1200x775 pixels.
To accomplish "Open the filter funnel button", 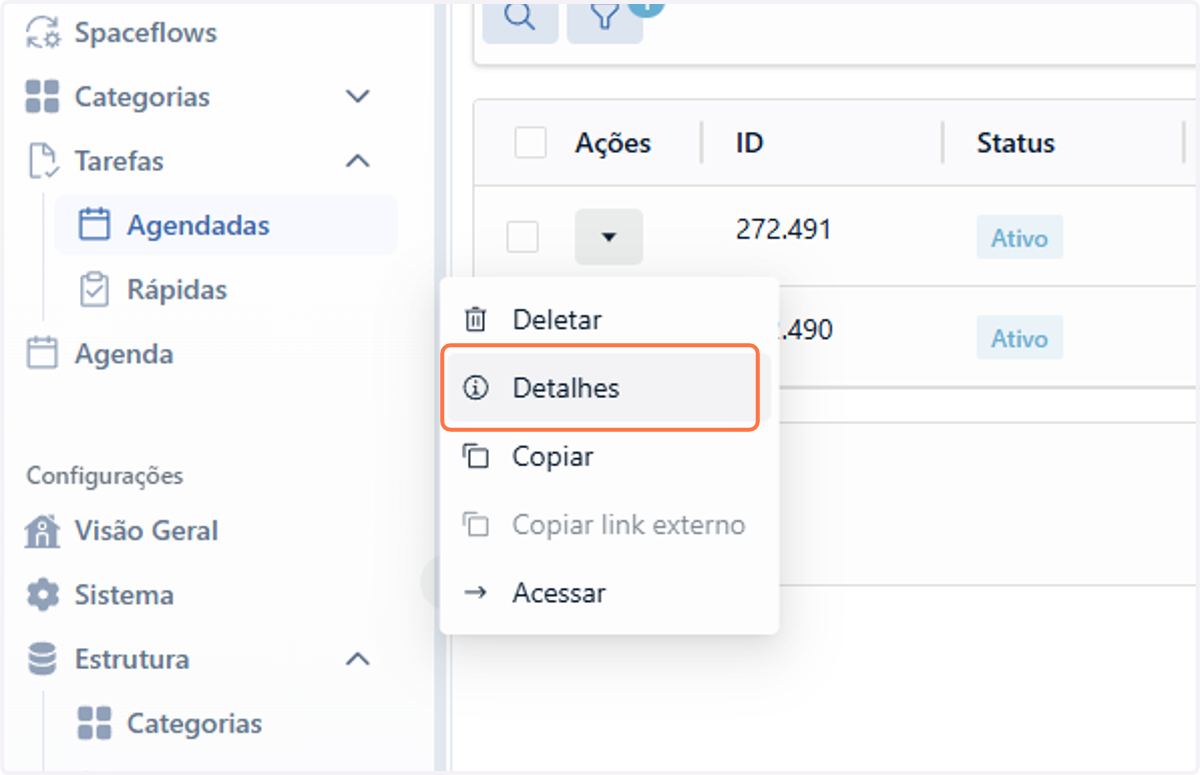I will pos(605,18).
